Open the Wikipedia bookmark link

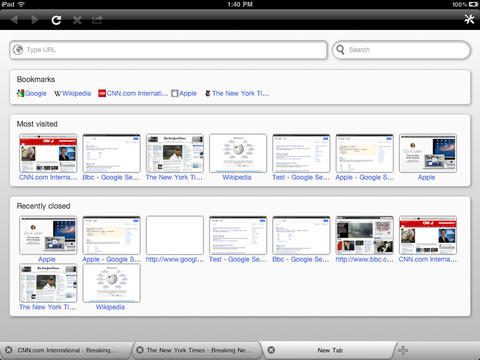[72, 93]
